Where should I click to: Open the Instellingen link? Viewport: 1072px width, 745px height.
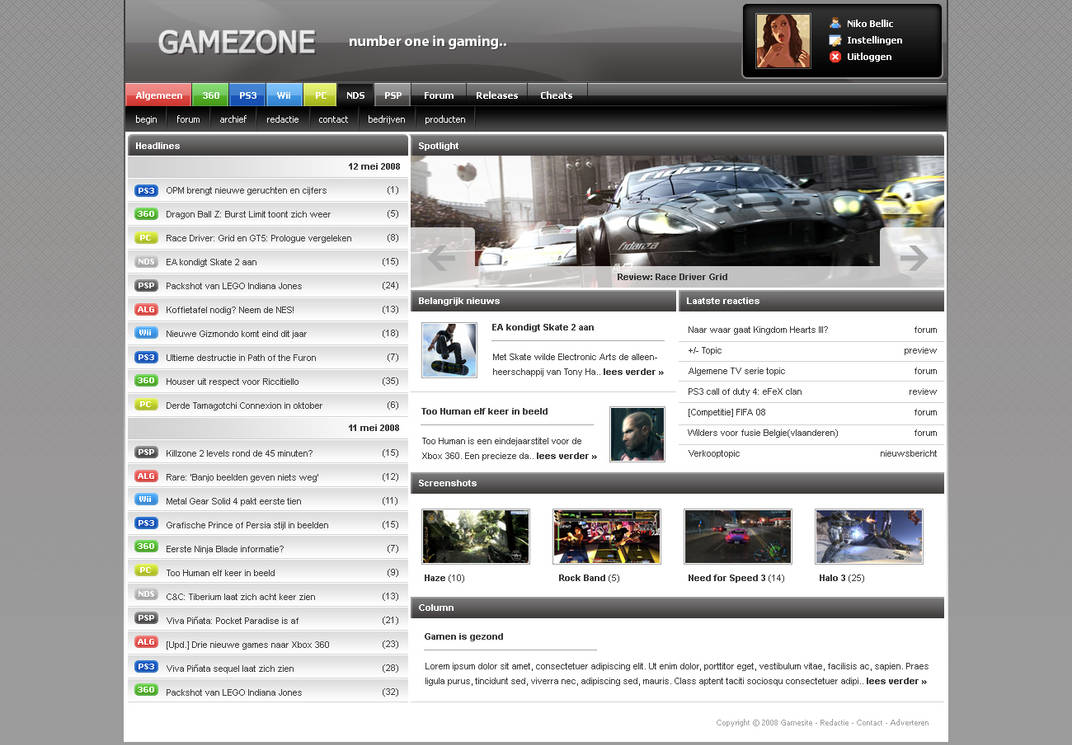coord(874,40)
